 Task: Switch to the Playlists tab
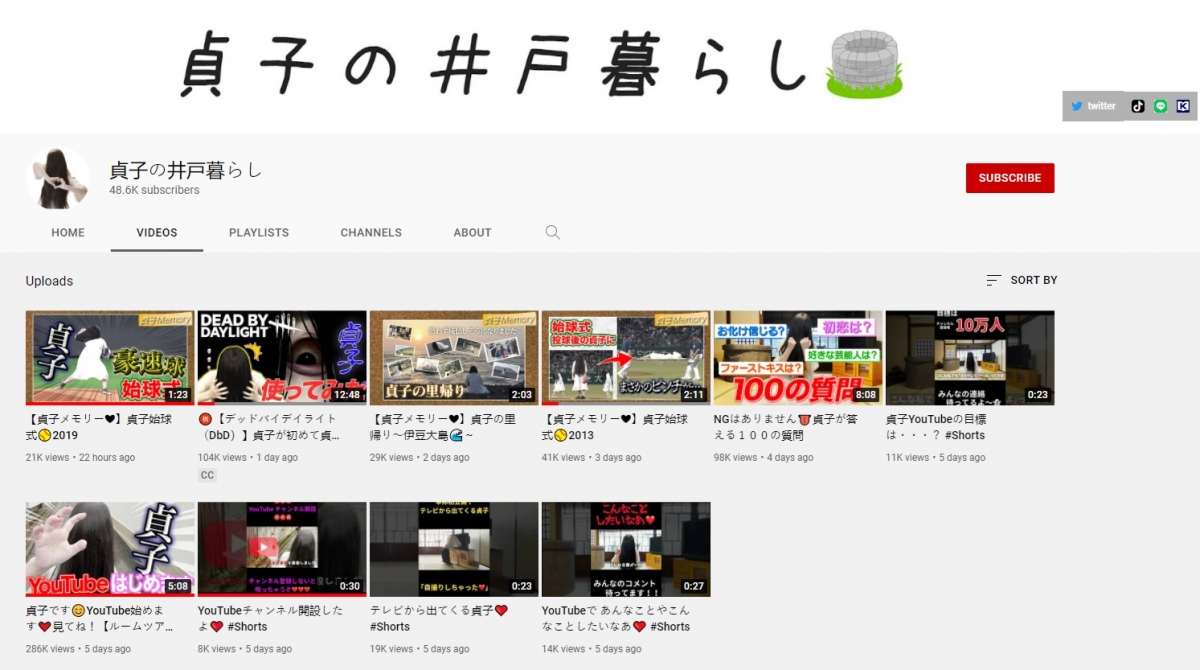(x=259, y=232)
